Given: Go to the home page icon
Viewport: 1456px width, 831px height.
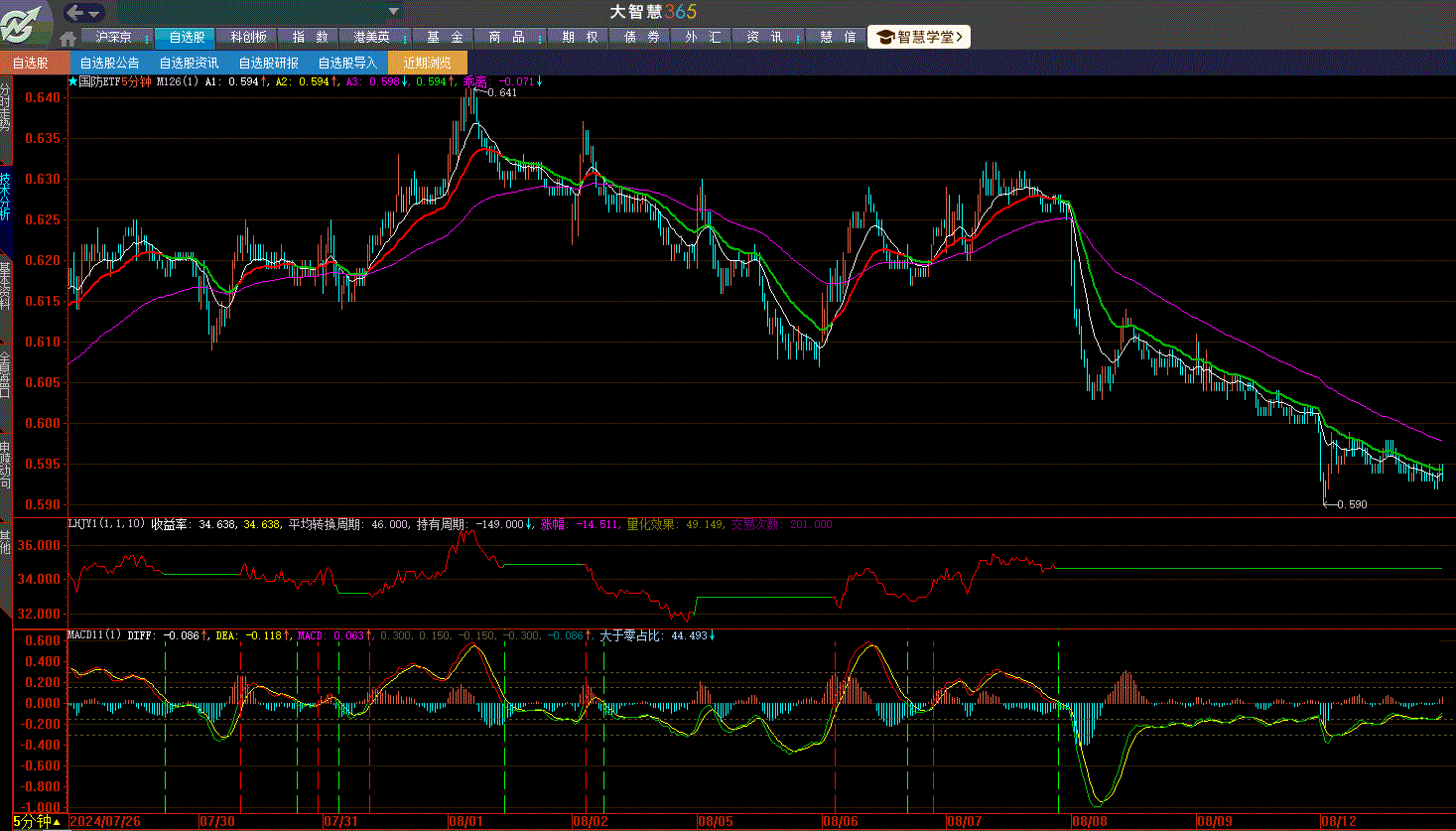Looking at the screenshot, I should [67, 39].
